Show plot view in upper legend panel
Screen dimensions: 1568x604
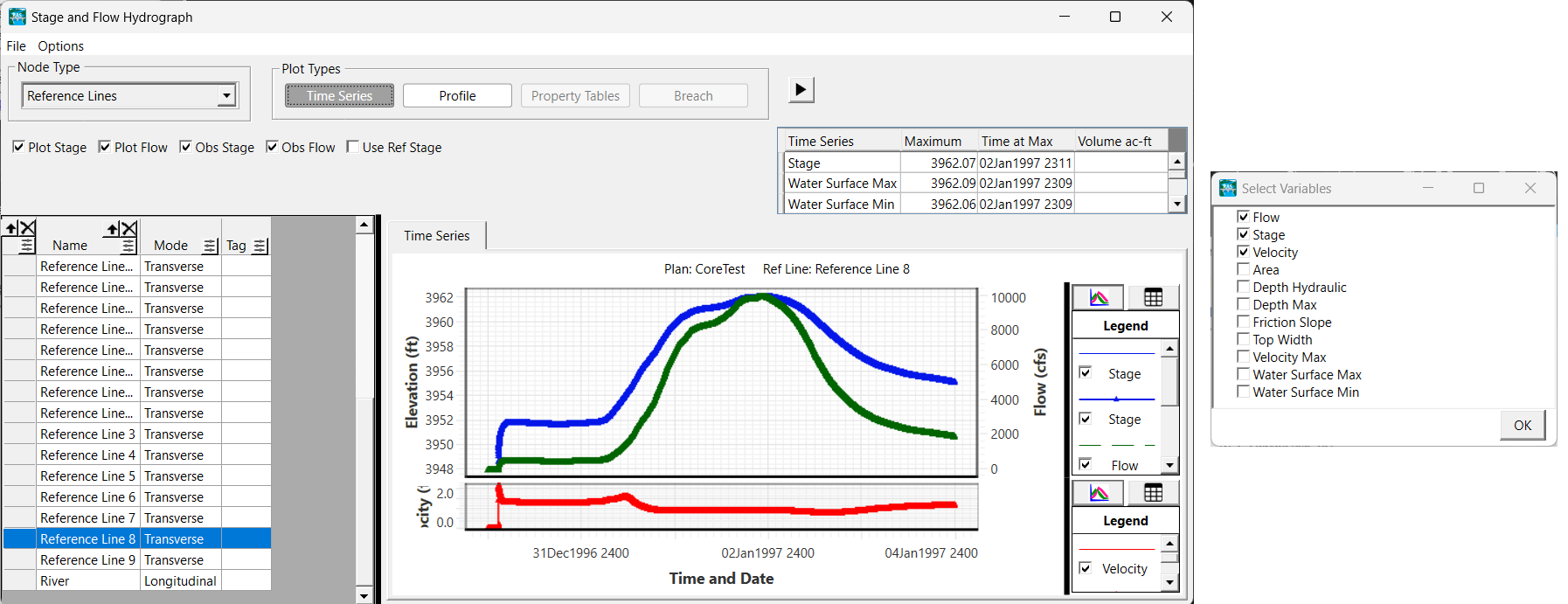(x=1098, y=298)
